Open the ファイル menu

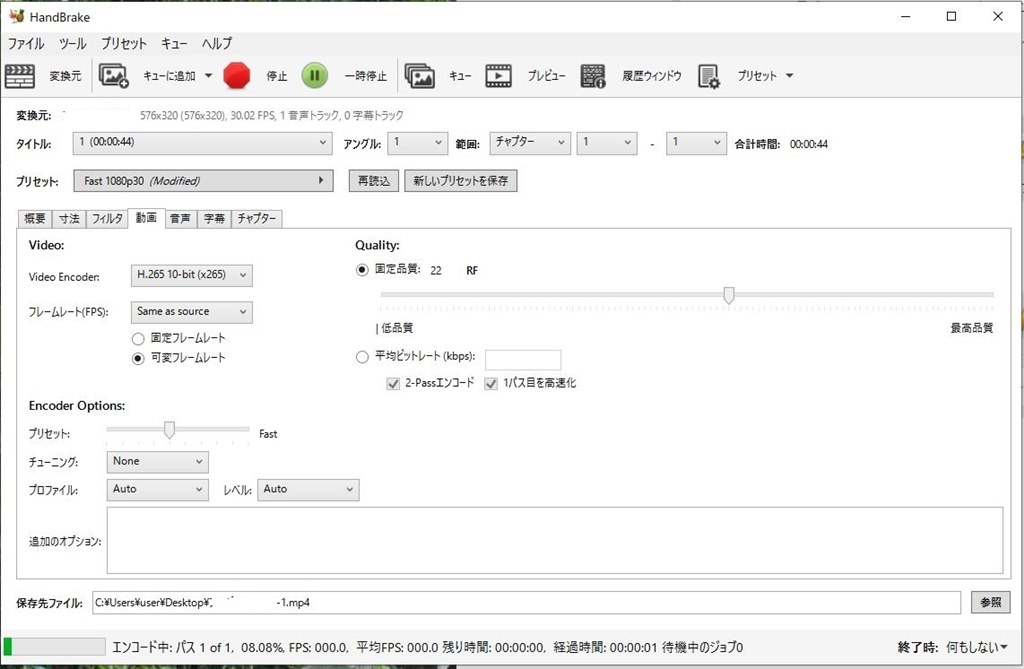pyautogui.click(x=26, y=44)
